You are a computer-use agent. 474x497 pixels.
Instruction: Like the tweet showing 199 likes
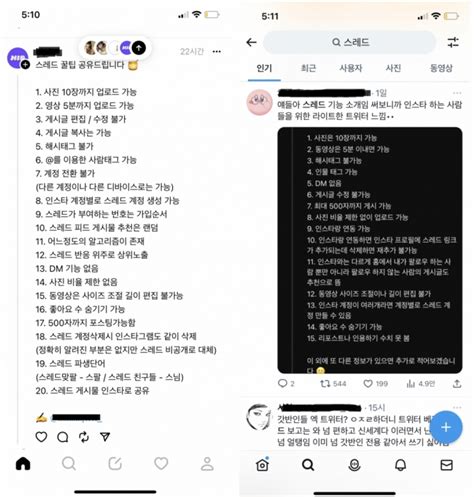(x=375, y=384)
